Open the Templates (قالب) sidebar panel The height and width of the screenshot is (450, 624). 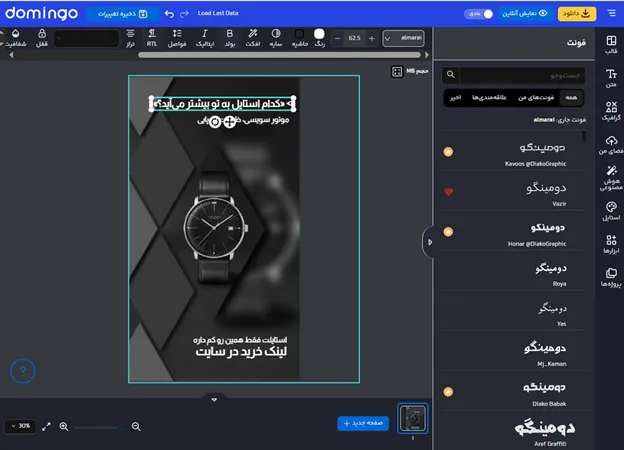click(x=611, y=44)
